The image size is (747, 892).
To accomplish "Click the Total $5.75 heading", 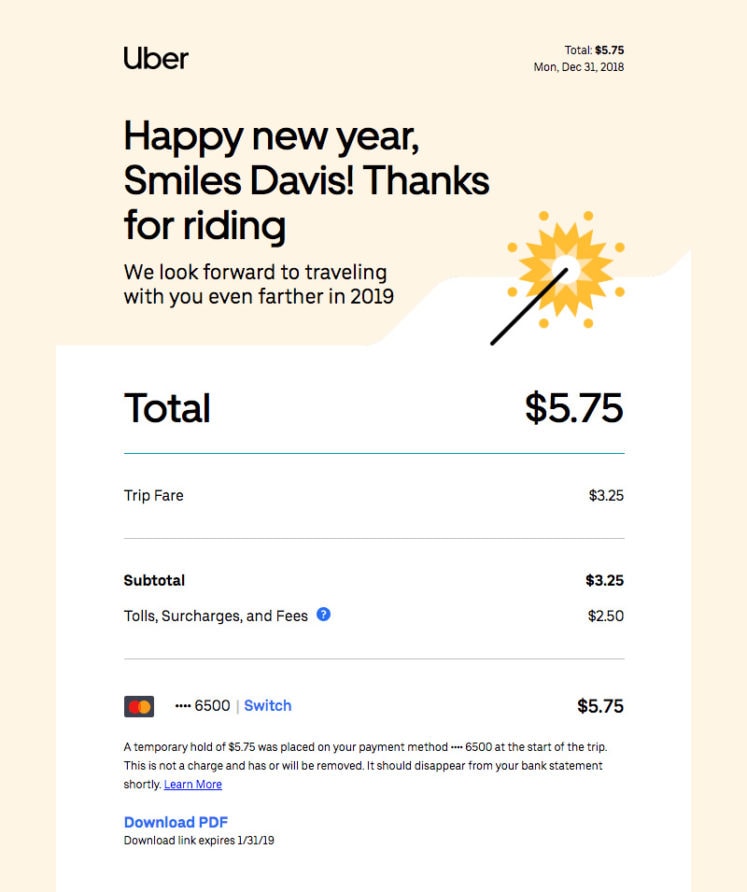I will click(166, 408).
